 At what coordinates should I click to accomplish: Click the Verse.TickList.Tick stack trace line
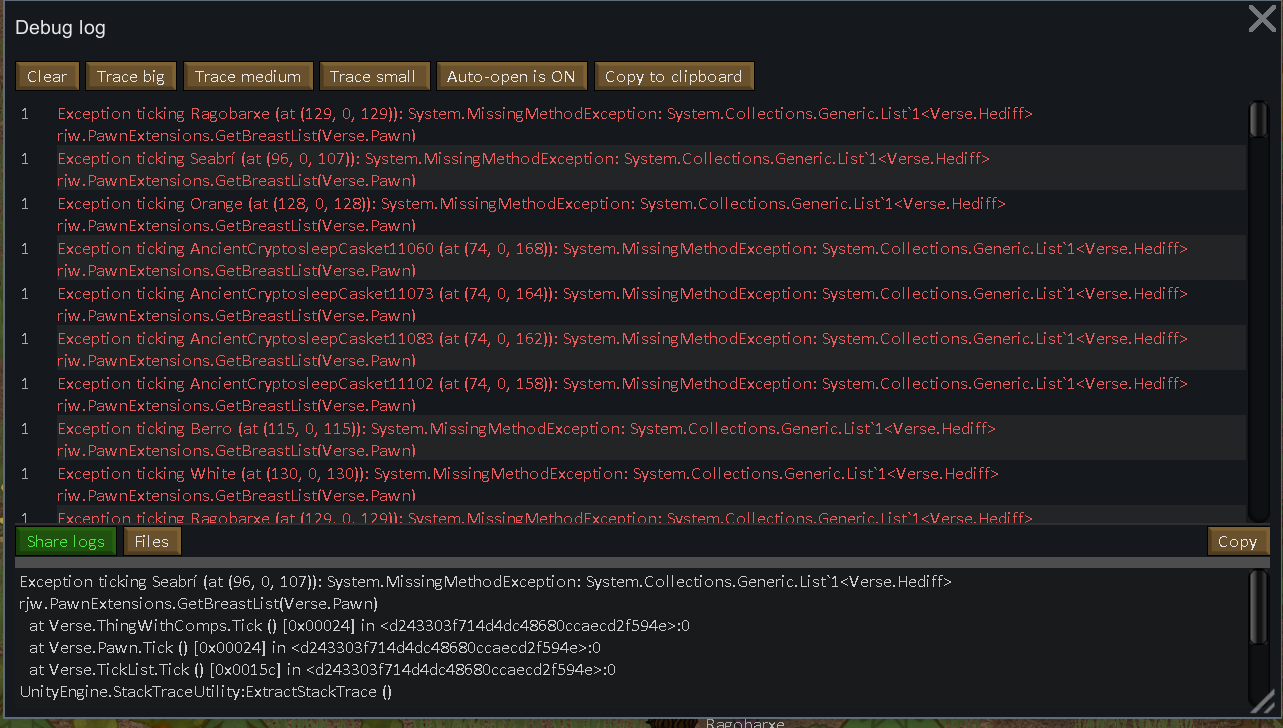pyautogui.click(x=322, y=670)
